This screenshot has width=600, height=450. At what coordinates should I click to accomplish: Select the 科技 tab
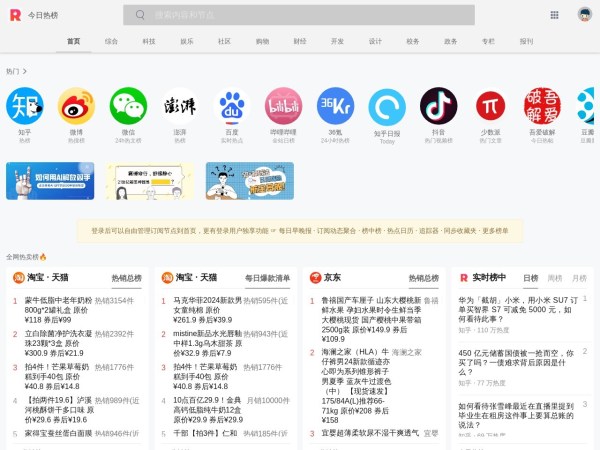149,41
